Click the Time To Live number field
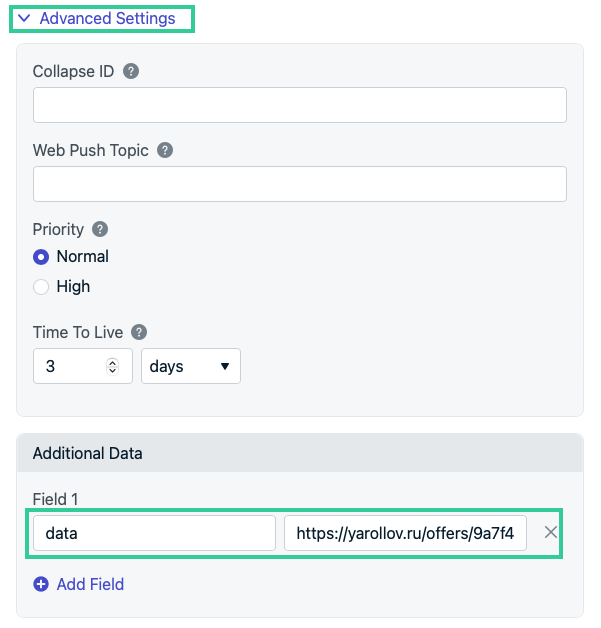The width and height of the screenshot is (601, 628). click(x=68, y=367)
